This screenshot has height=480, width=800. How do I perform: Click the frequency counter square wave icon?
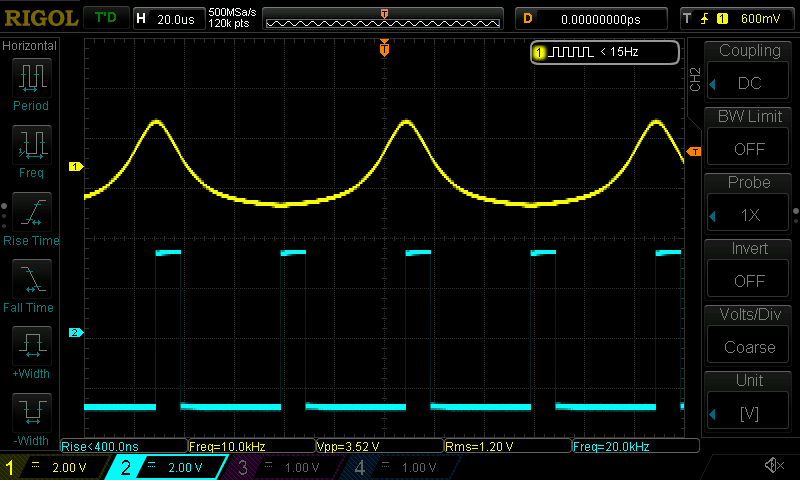(x=573, y=52)
